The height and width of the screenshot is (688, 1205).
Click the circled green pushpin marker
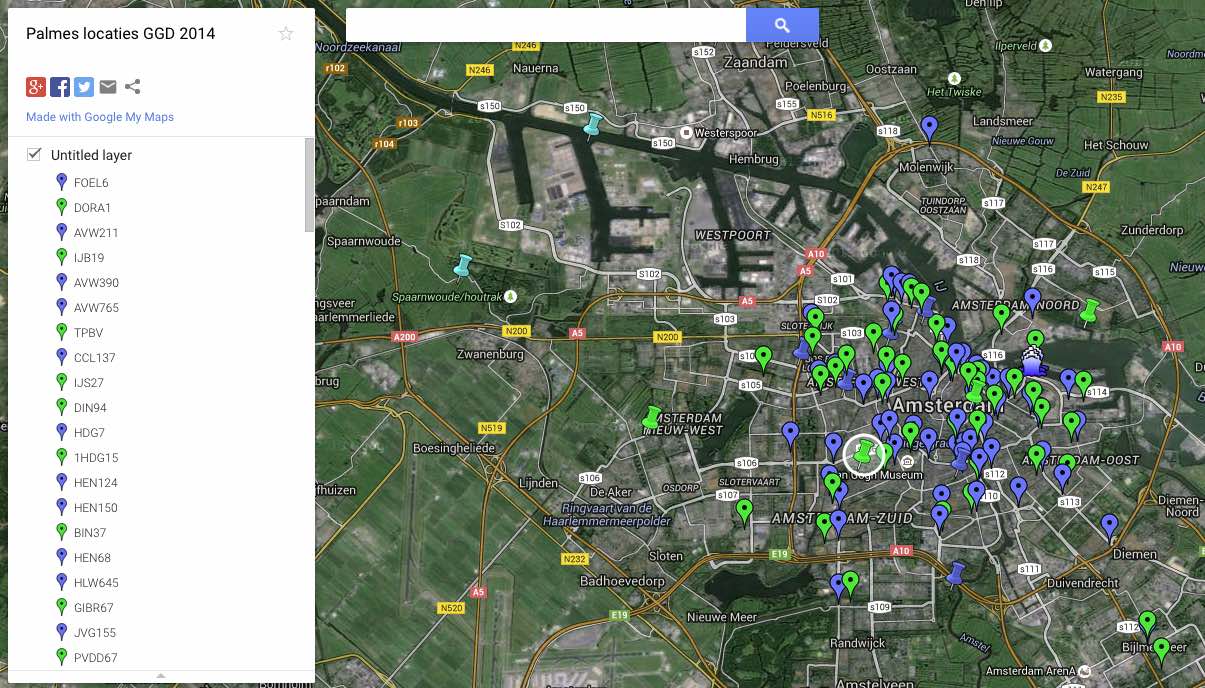[x=864, y=453]
